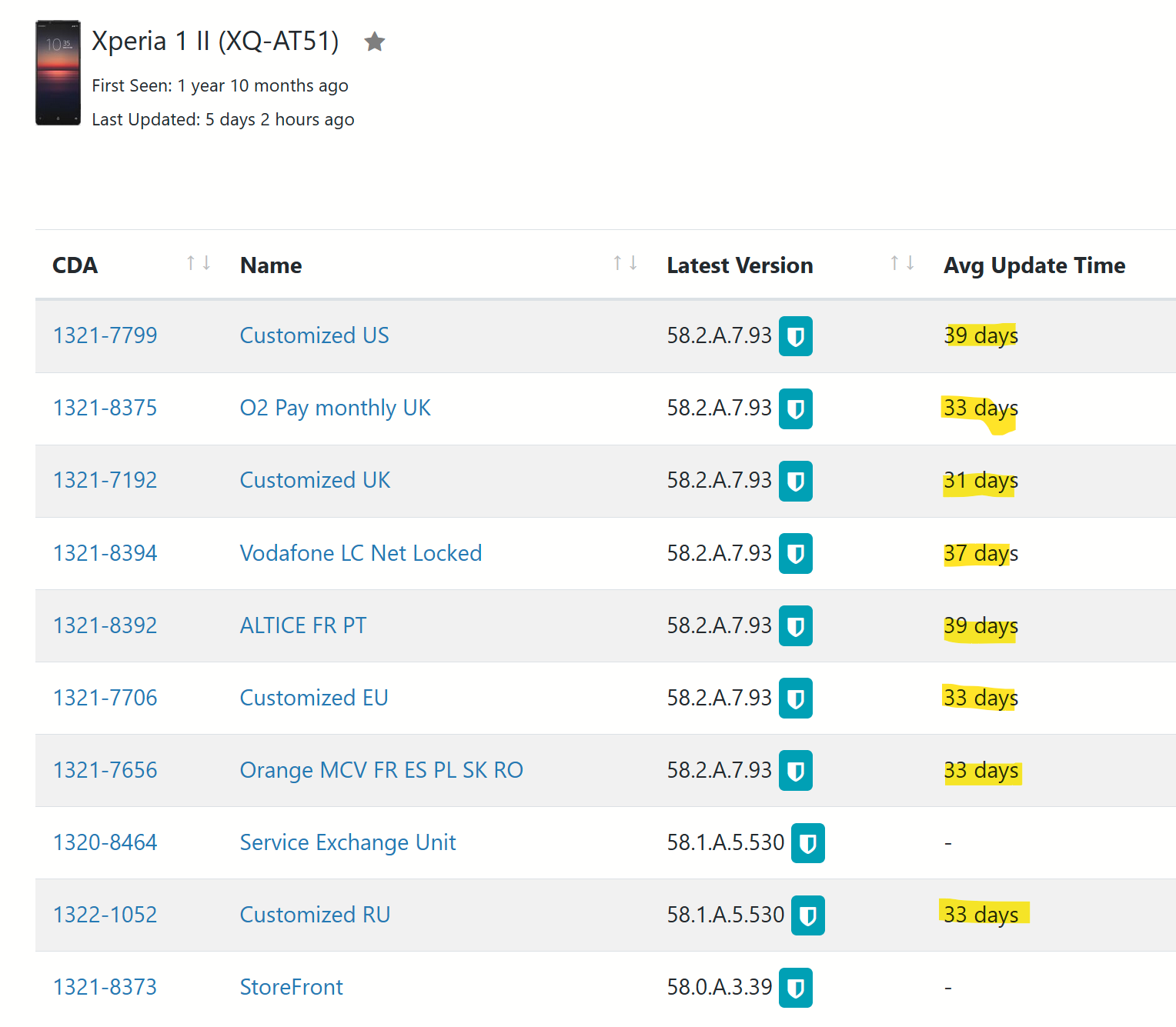The image size is (1176, 1027).
Task: Open the Vodafone LC Net Locked link
Action: [360, 553]
